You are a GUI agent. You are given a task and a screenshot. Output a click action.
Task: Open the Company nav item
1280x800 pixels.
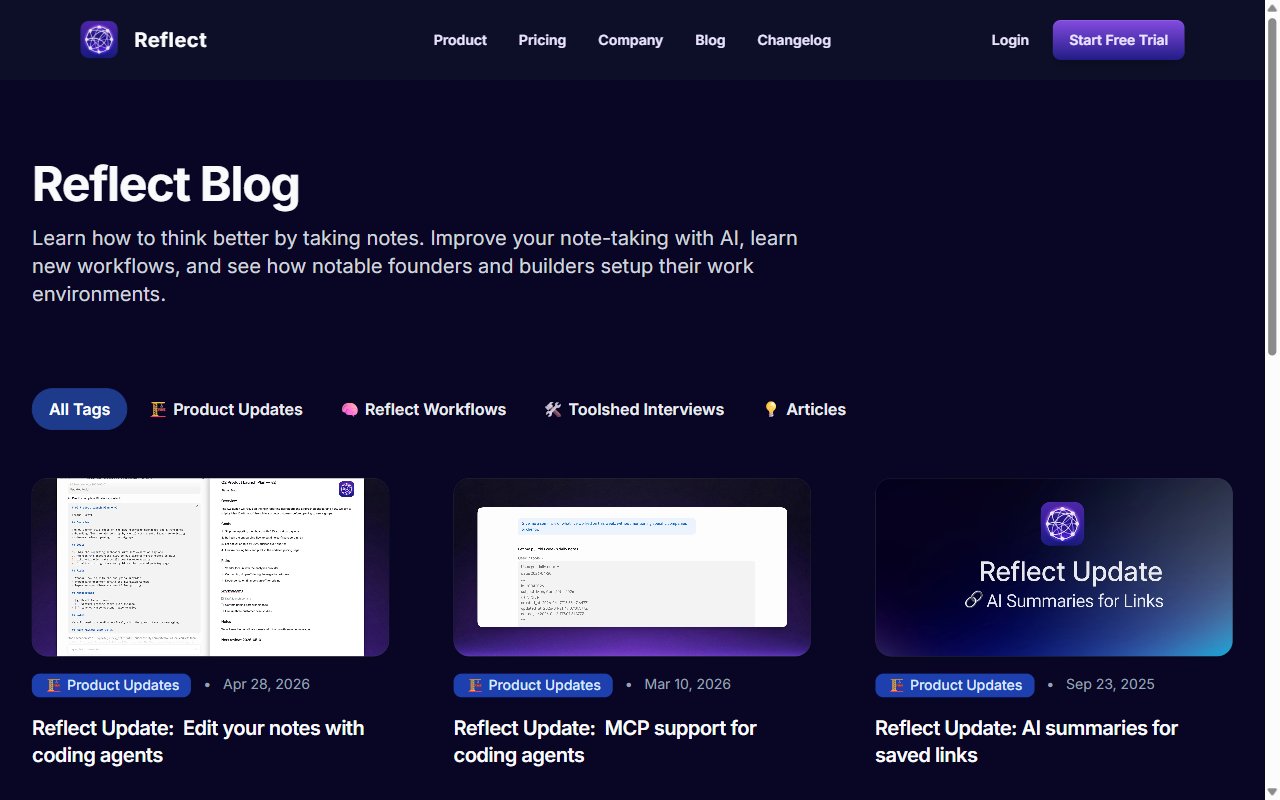pos(630,40)
